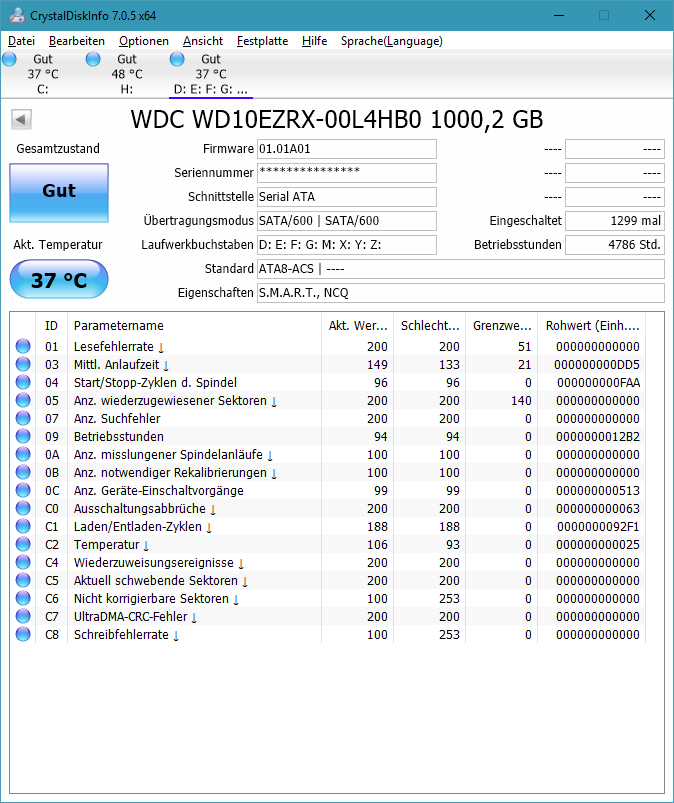Click the Eingeschaltet value 1299 mal
This screenshot has height=803, width=674.
pos(615,221)
